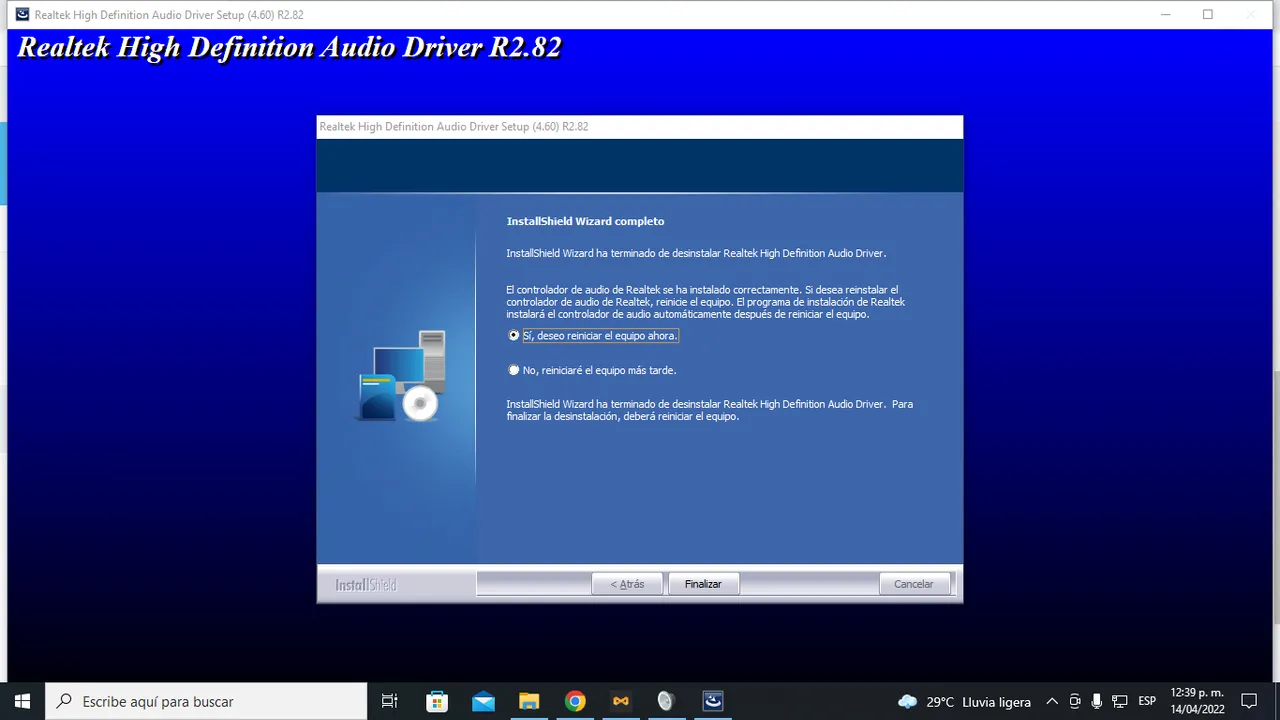Click the computer and disc installer graphic

pos(402,376)
